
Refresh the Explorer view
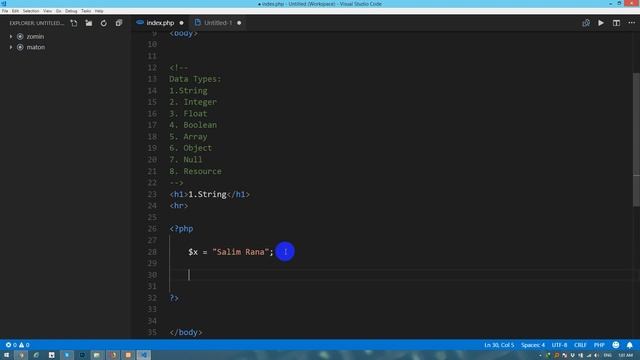(104, 23)
